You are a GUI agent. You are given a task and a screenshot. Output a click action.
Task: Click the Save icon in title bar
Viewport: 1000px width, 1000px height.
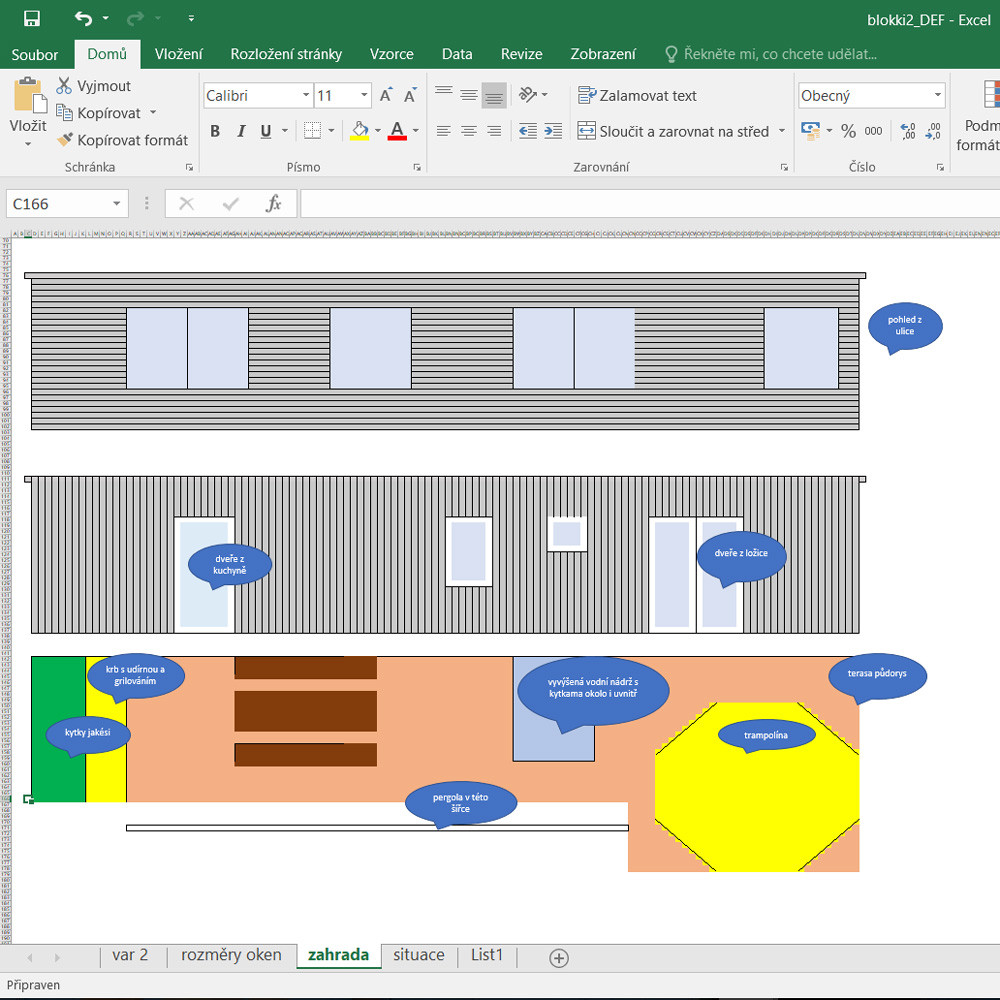(x=32, y=19)
